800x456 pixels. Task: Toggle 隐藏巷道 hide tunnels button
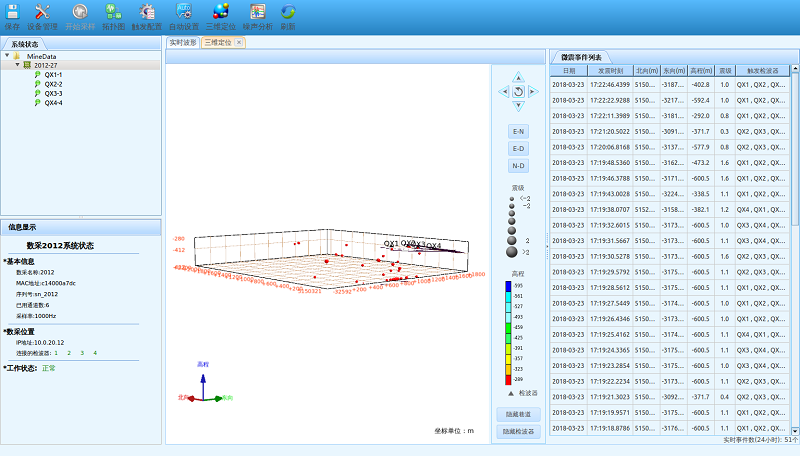(518, 414)
